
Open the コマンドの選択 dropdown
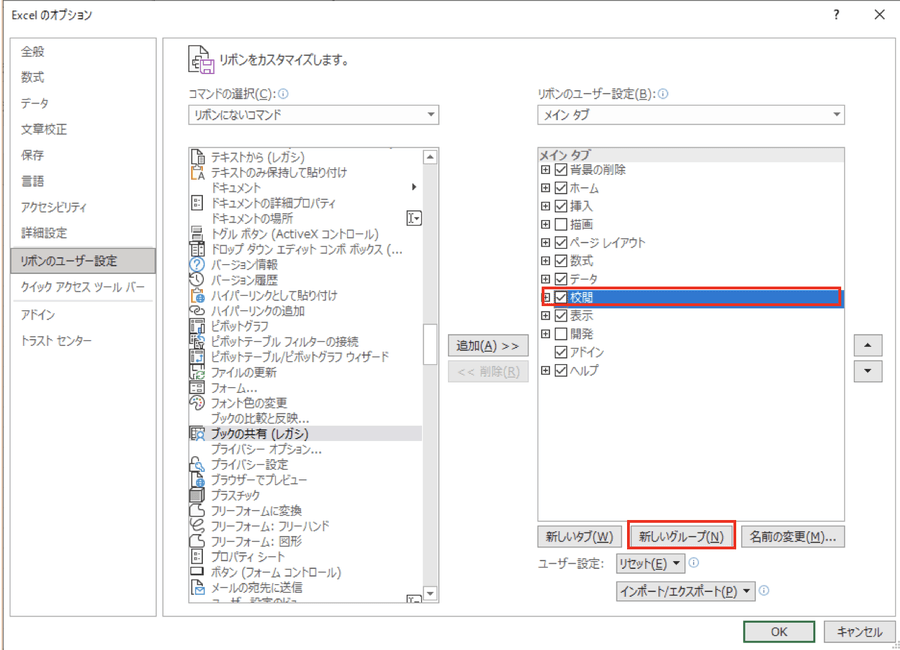pos(313,115)
